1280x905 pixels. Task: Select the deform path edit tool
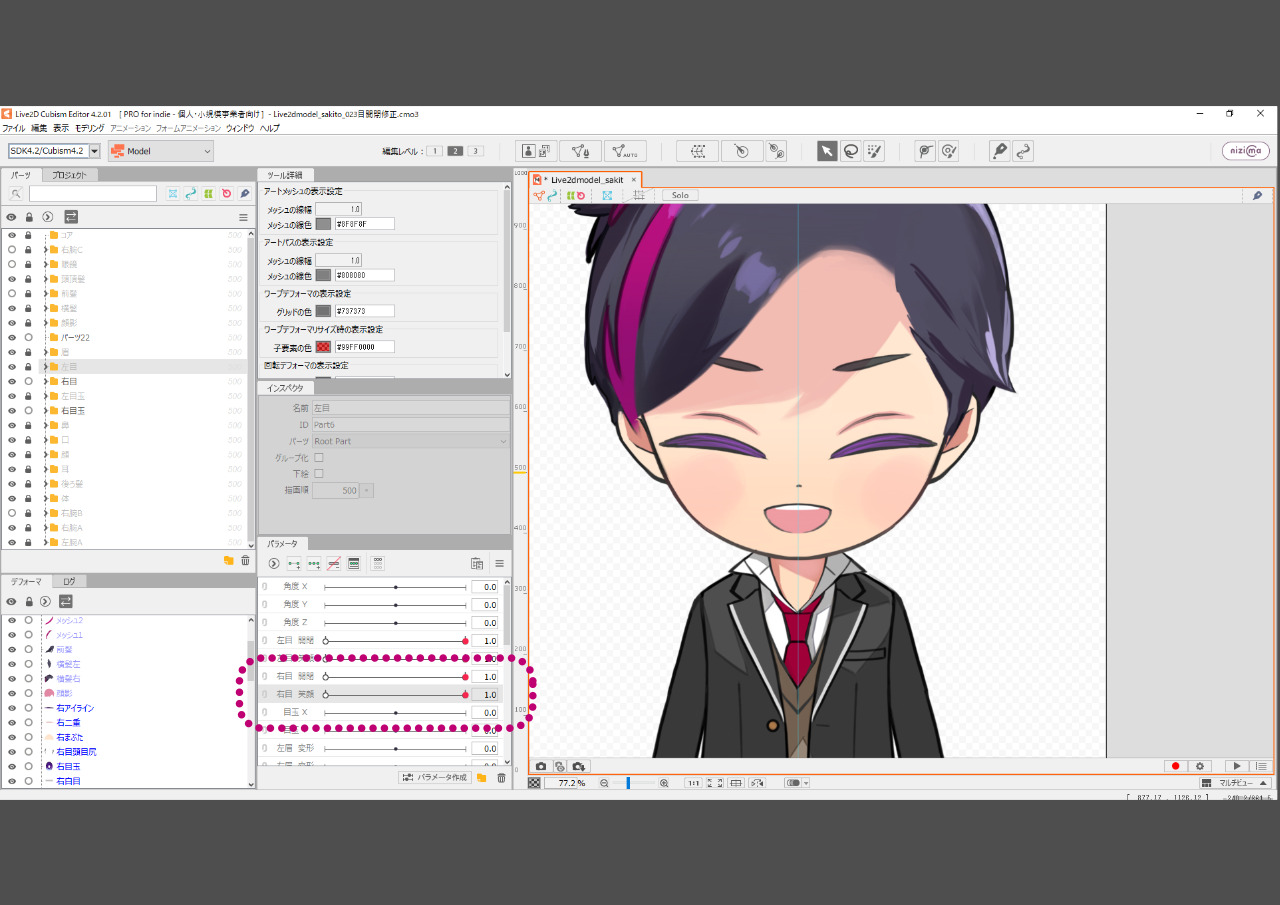tap(925, 151)
